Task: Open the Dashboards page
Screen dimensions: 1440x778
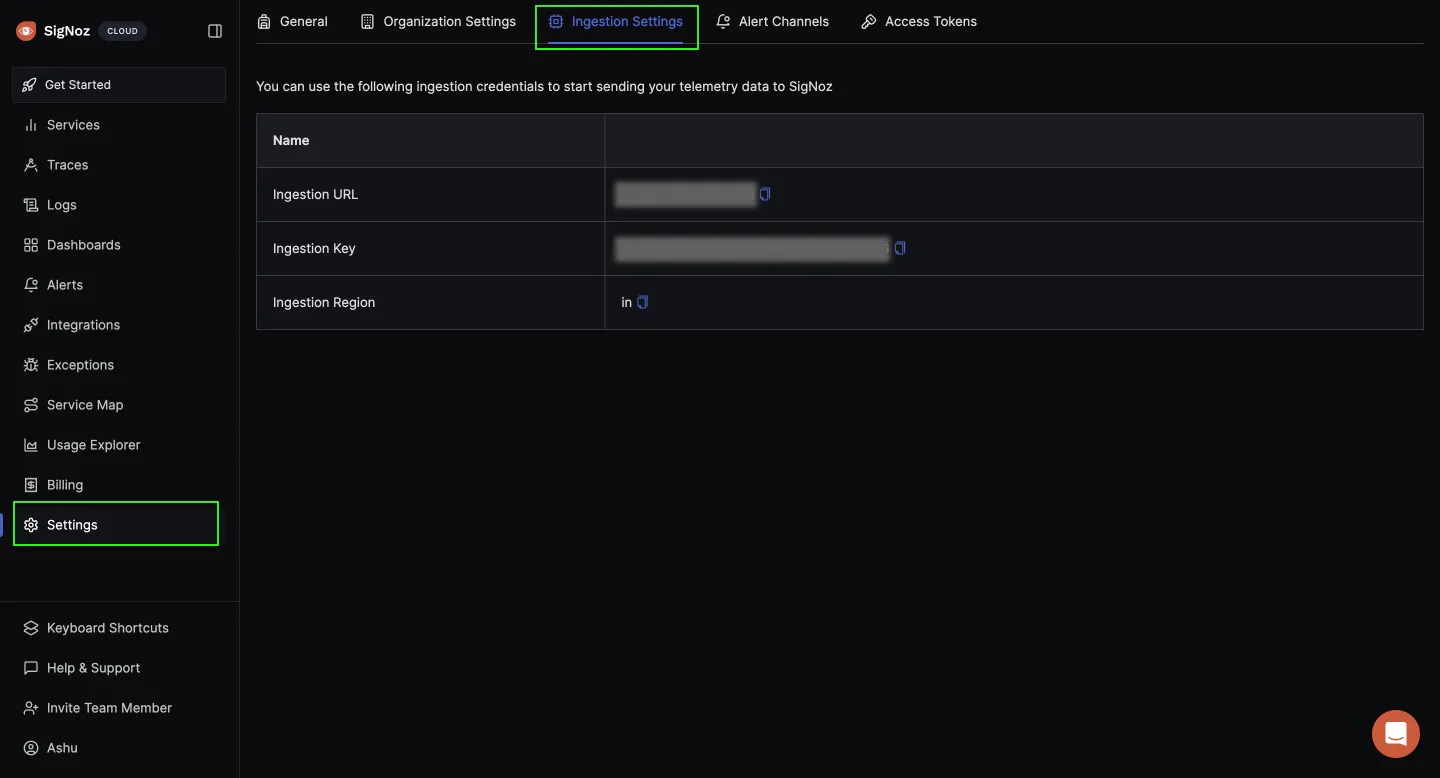Action: pos(83,245)
